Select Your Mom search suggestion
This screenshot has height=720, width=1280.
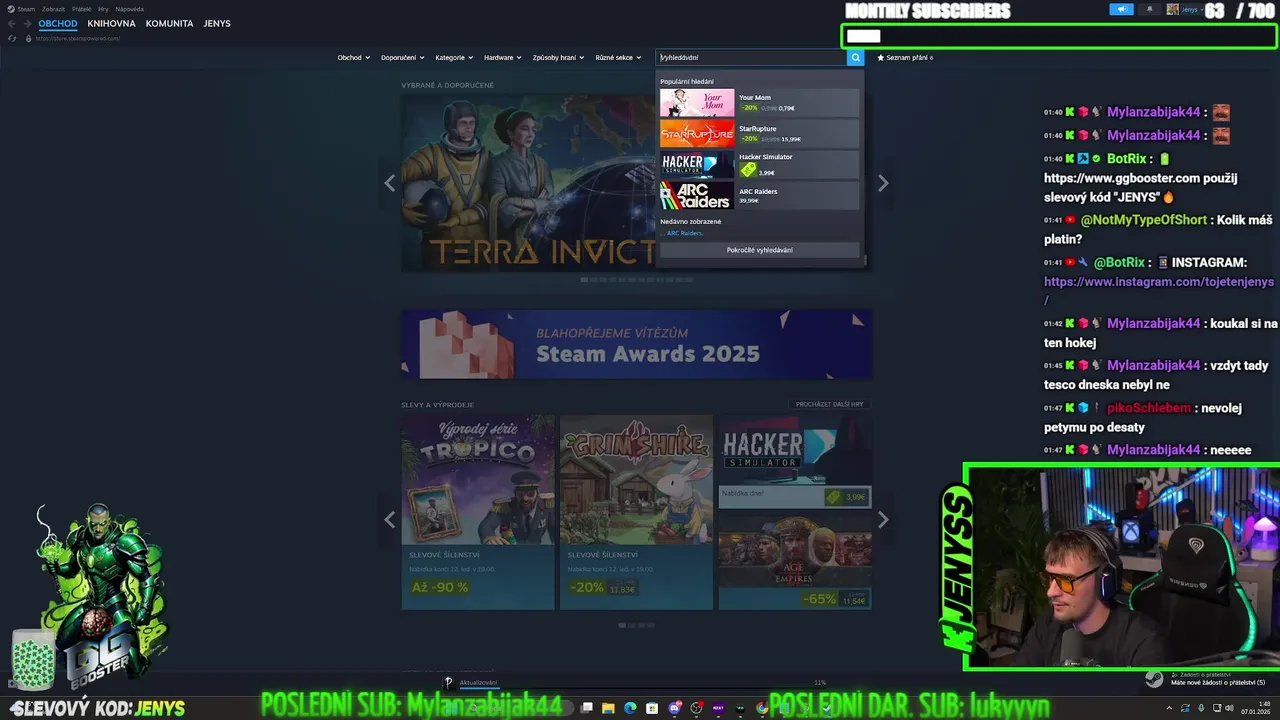759,103
